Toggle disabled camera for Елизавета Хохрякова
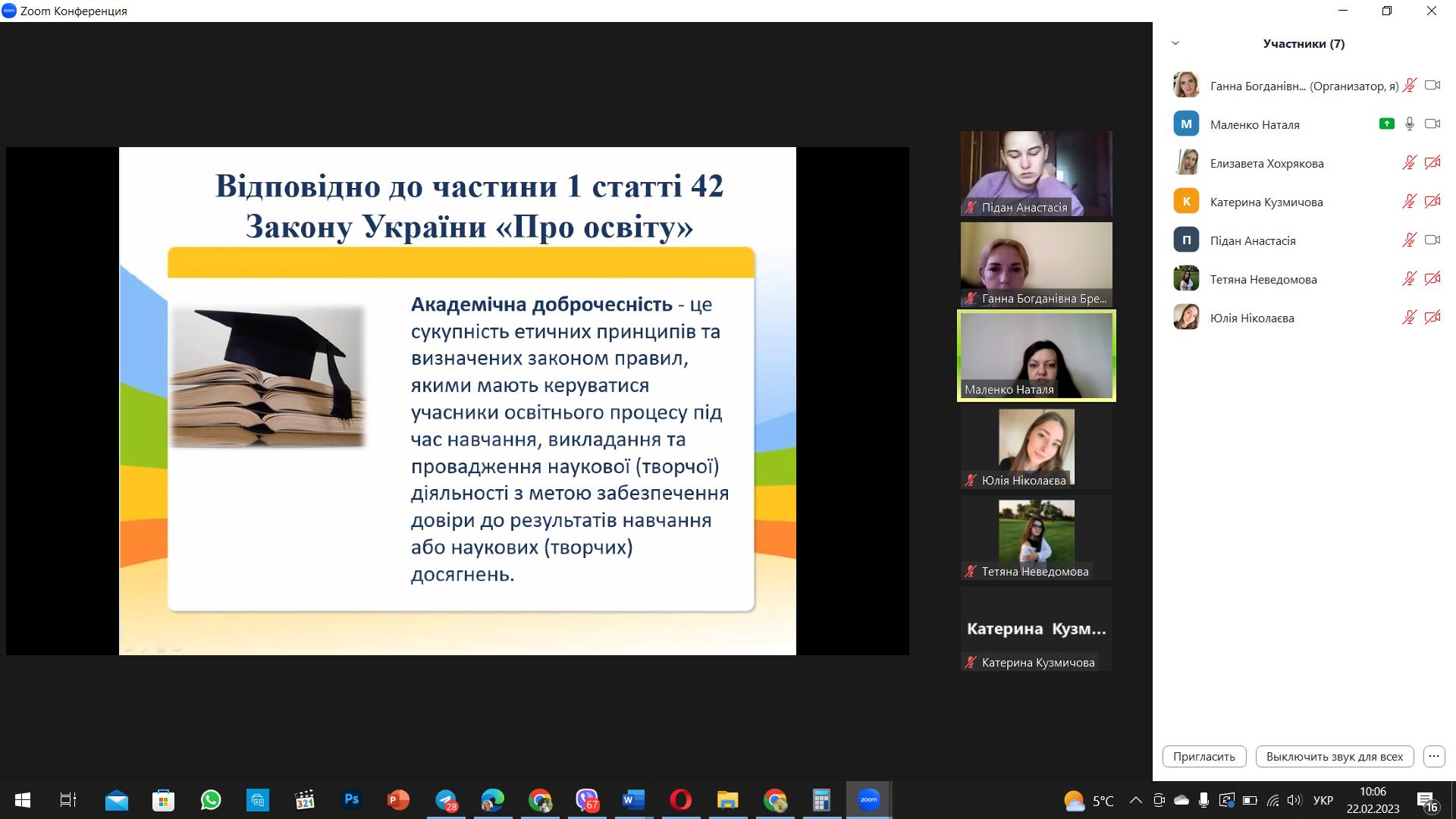 tap(1432, 162)
